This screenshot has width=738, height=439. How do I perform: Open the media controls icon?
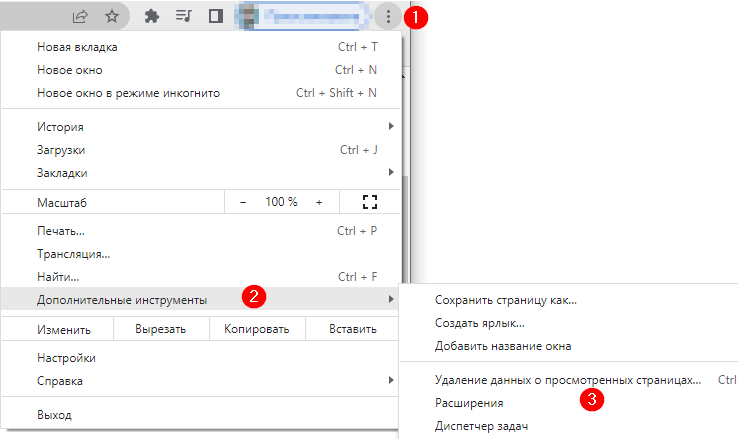tap(184, 16)
